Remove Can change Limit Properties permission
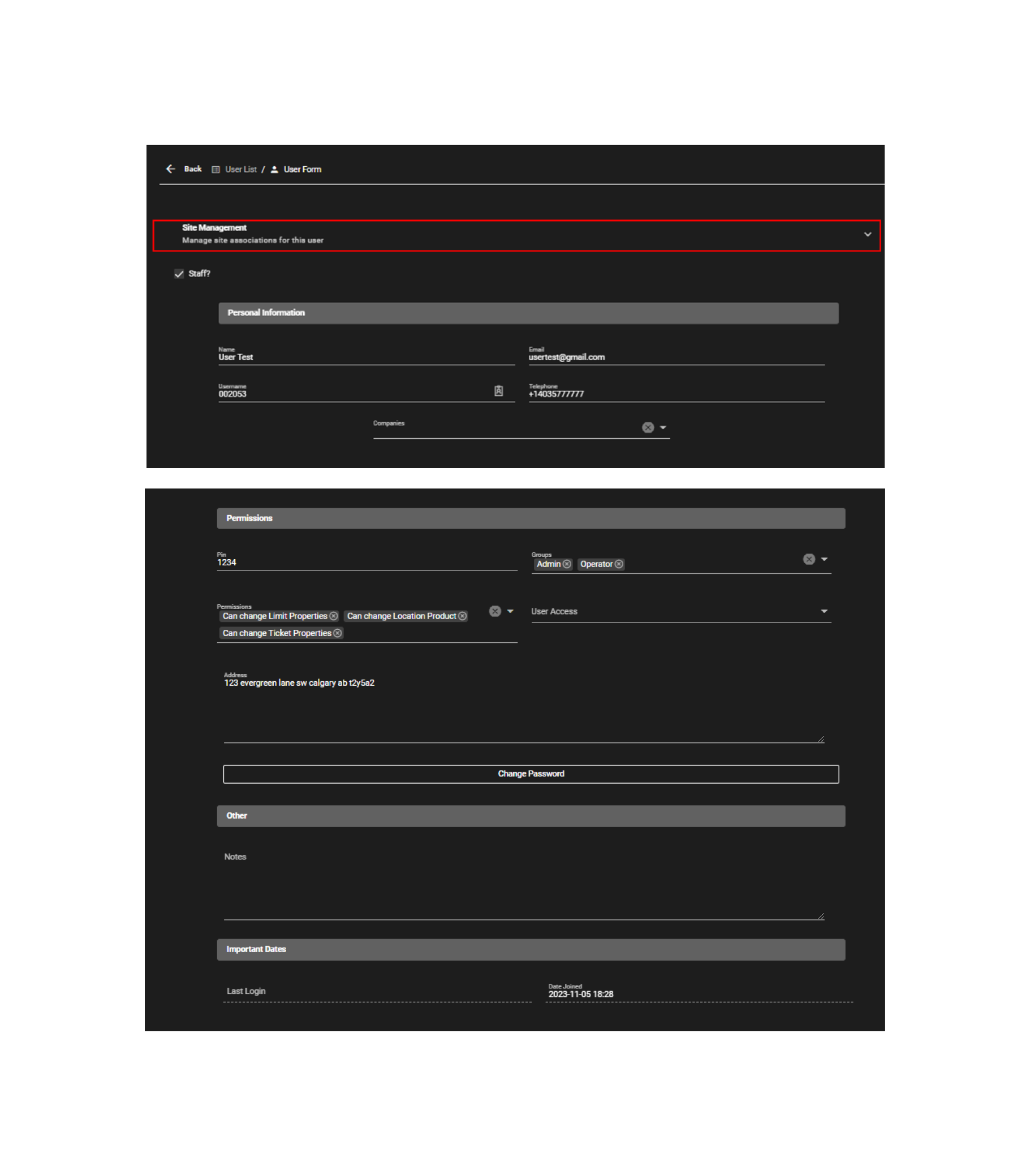 click(x=334, y=616)
